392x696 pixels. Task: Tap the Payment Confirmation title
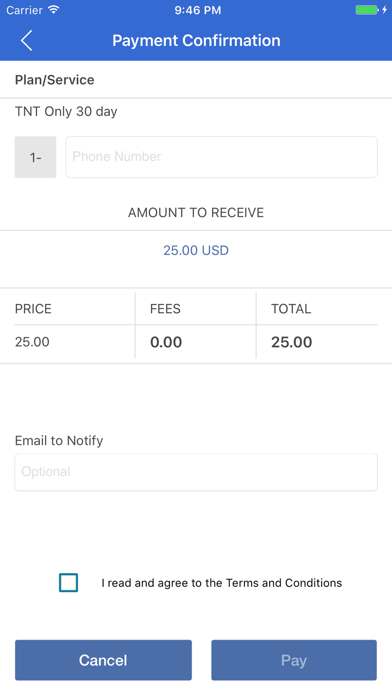[x=196, y=40]
